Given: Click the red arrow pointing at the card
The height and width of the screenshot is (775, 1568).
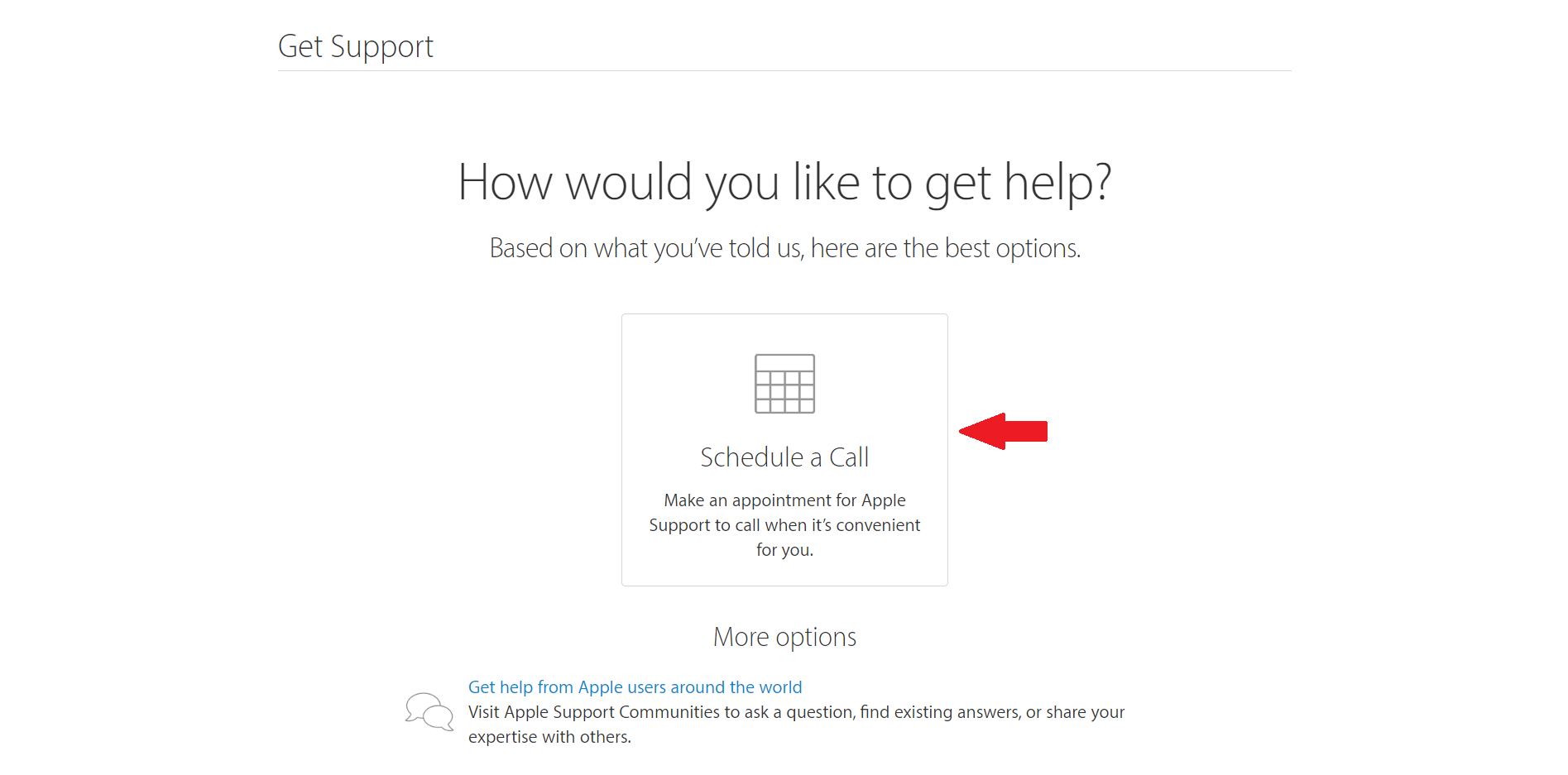Looking at the screenshot, I should tap(1003, 431).
